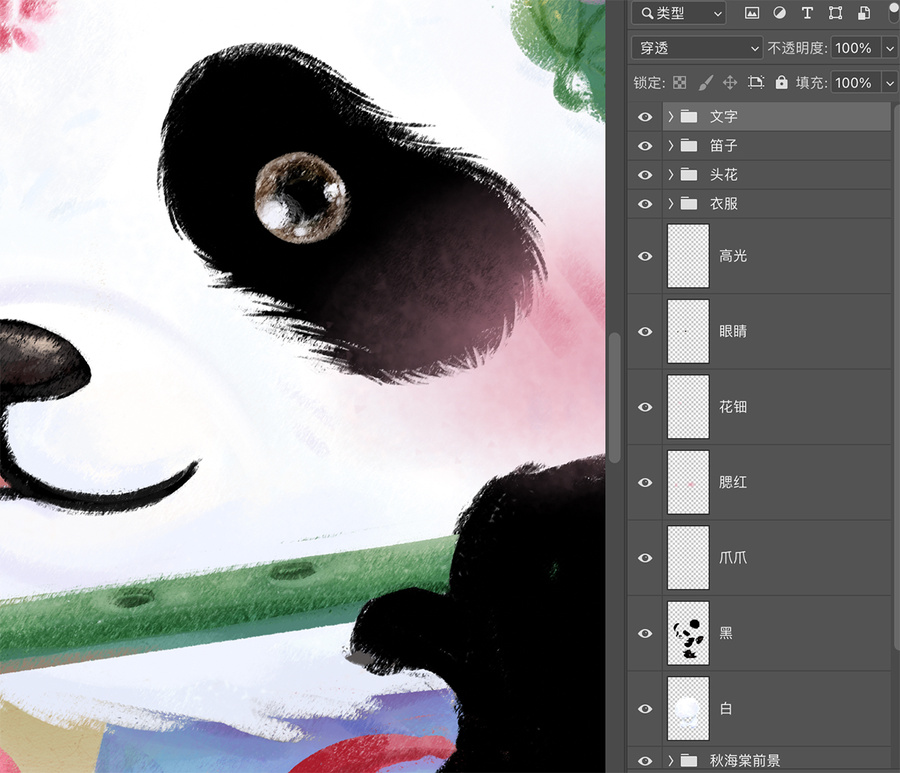Hide the 秋海棠前景 group
The height and width of the screenshot is (773, 900).
(x=645, y=761)
